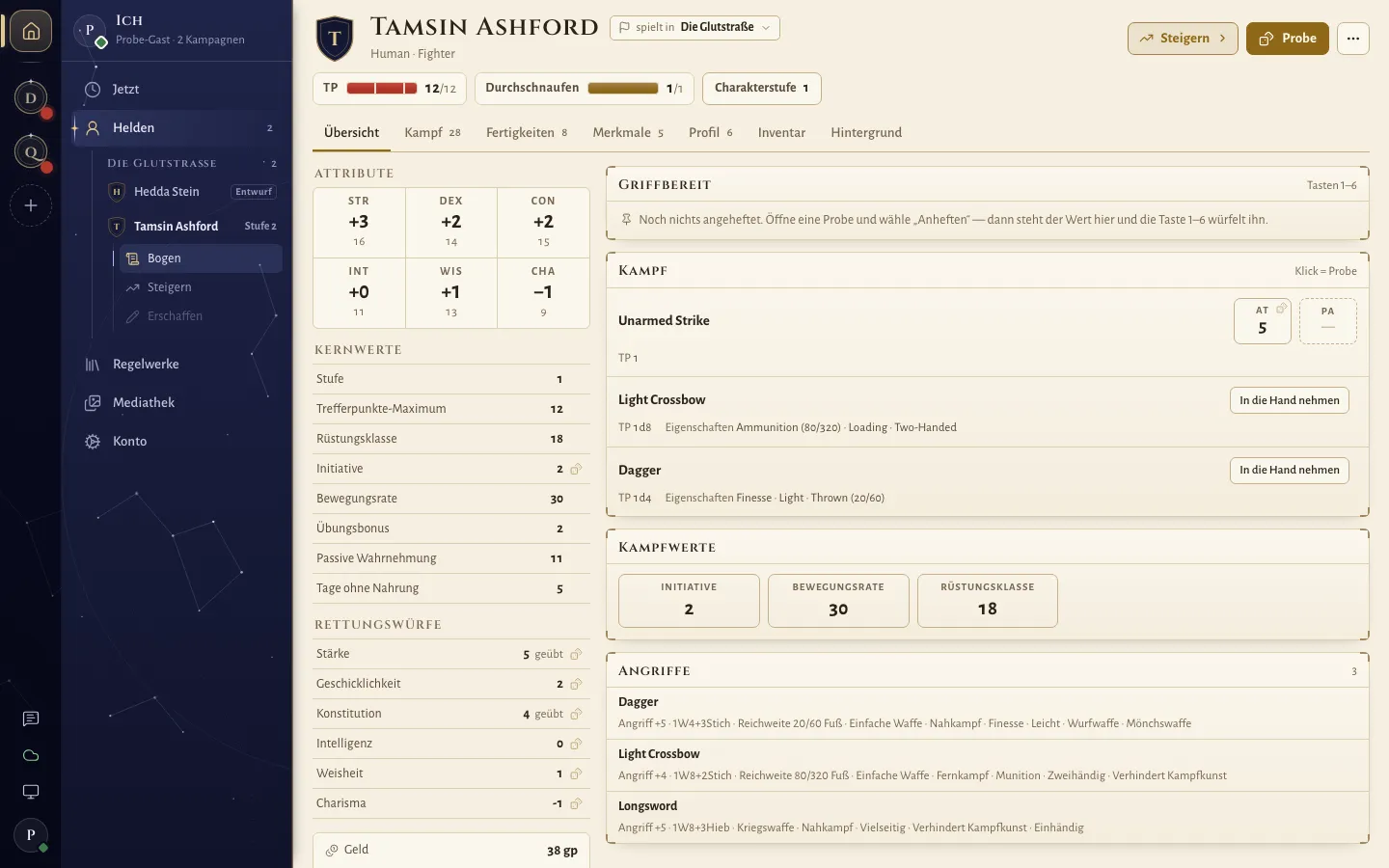Open the Hintergrund tab
Viewport: 1389px width, 868px height.
click(x=866, y=133)
